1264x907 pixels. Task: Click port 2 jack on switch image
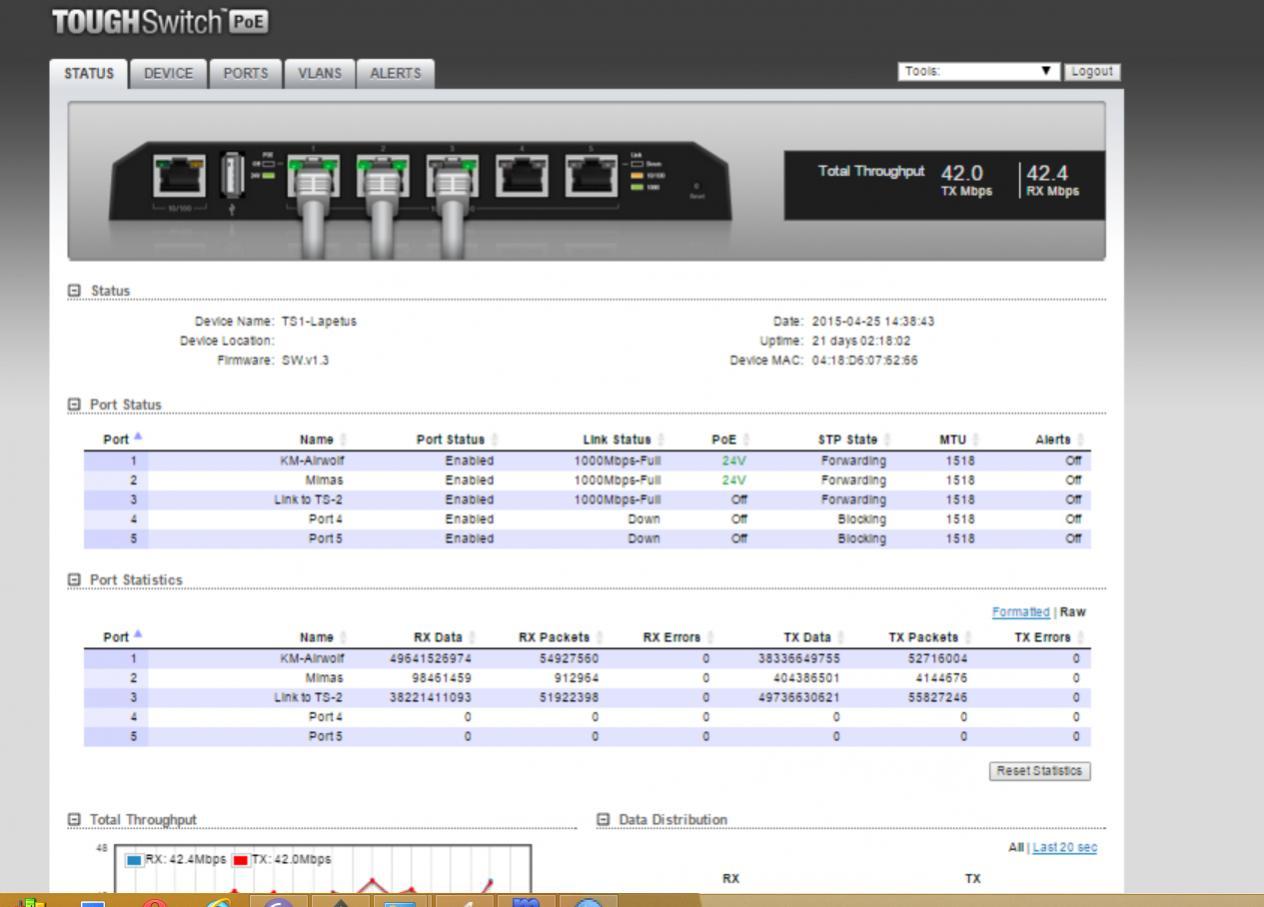click(383, 177)
